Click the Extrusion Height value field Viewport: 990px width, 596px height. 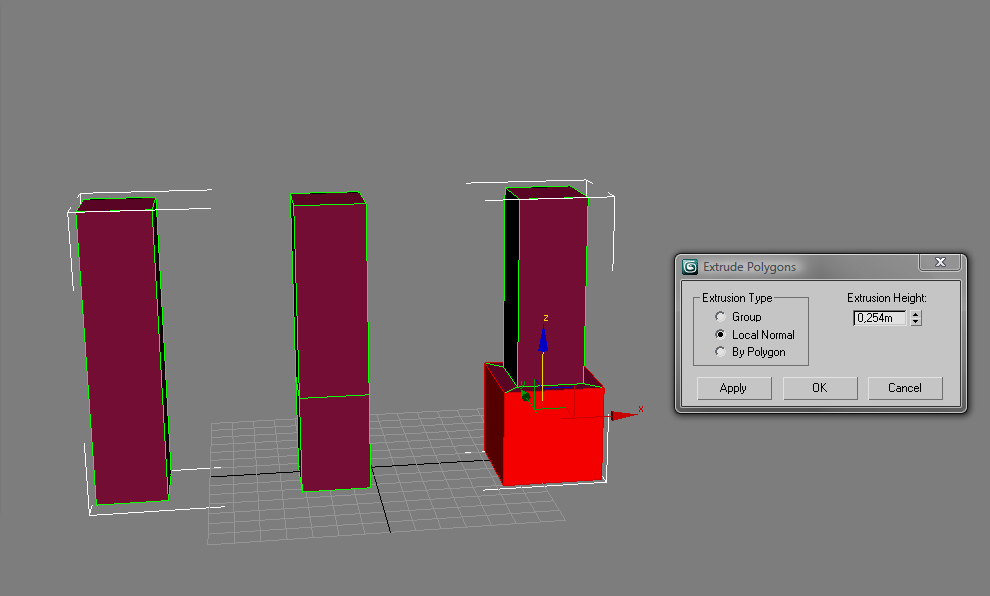click(x=879, y=318)
